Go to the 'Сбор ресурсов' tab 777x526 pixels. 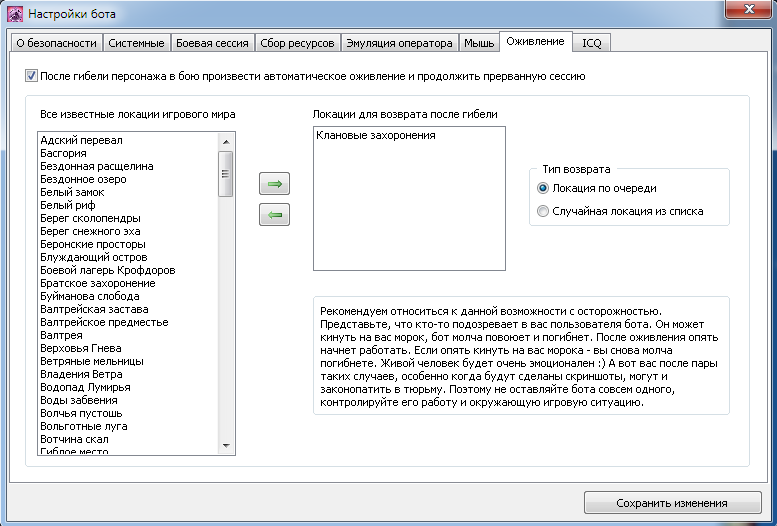click(x=297, y=43)
